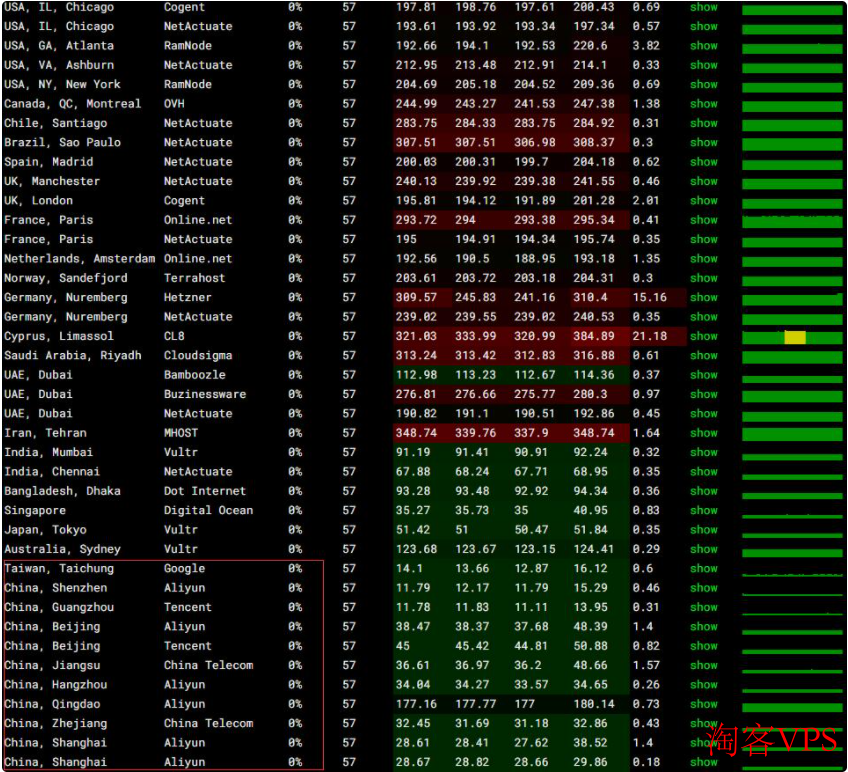Open show link for Japan, Tokyo
This screenshot has width=848, height=772.
[x=704, y=530]
